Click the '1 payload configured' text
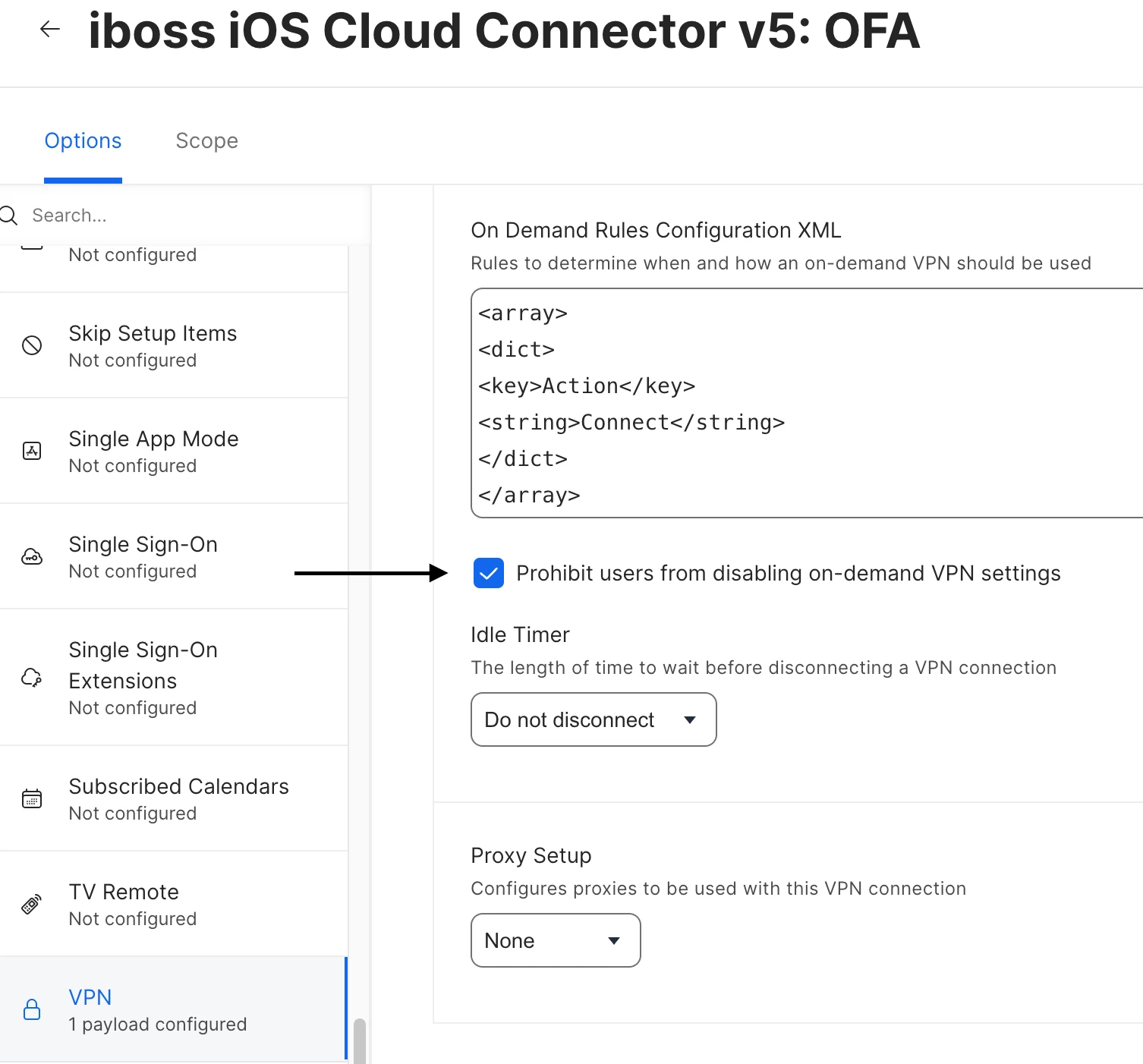Viewport: 1143px width, 1064px height. [158, 1025]
